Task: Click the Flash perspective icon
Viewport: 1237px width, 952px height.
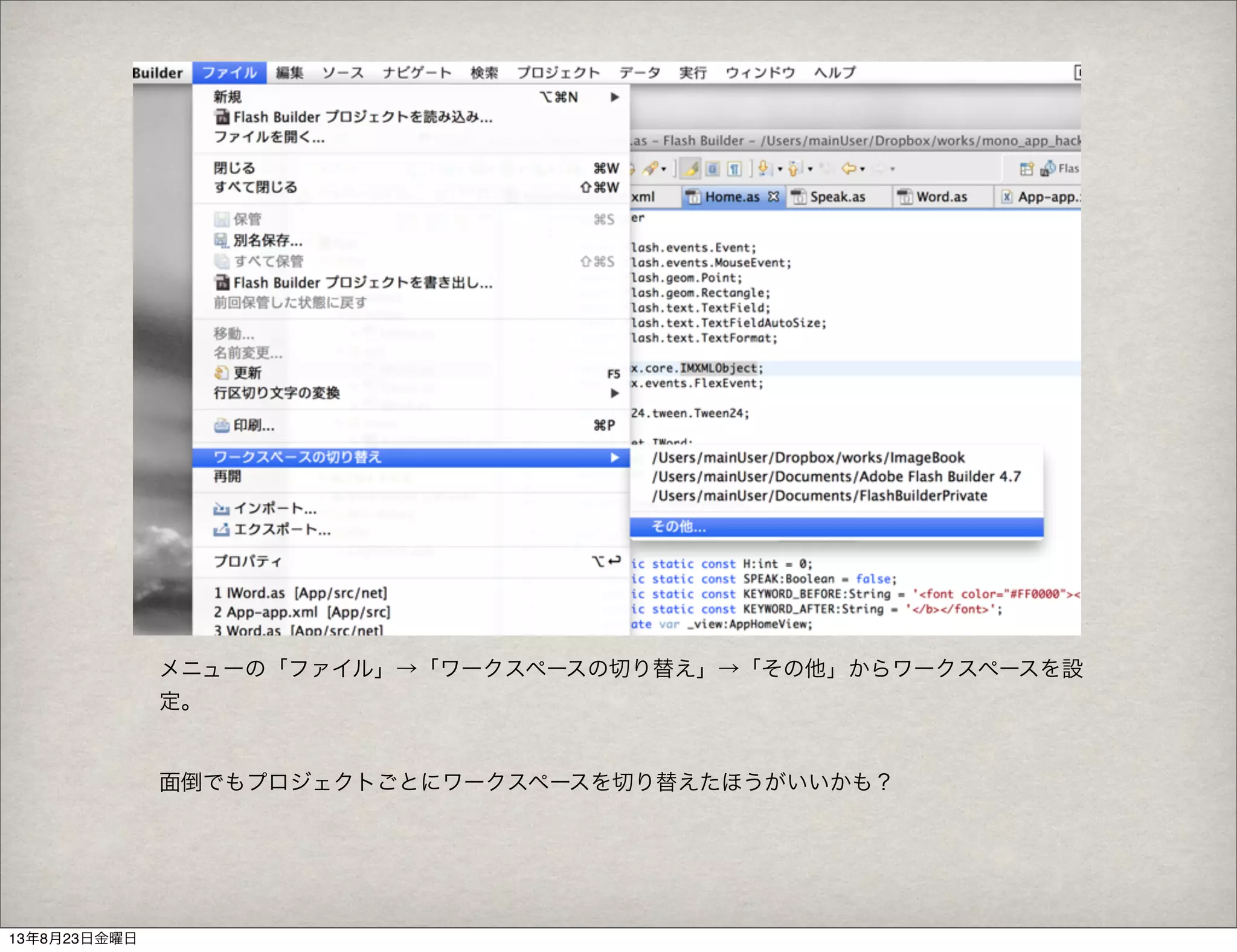Action: coord(1048,169)
